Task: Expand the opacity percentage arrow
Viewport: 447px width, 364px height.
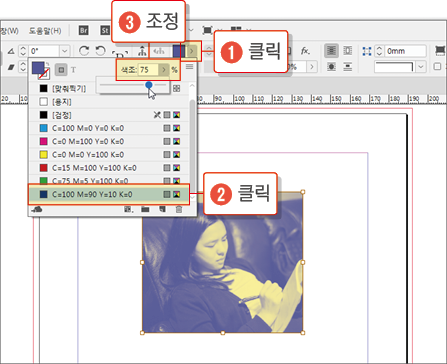Action: tap(312, 67)
